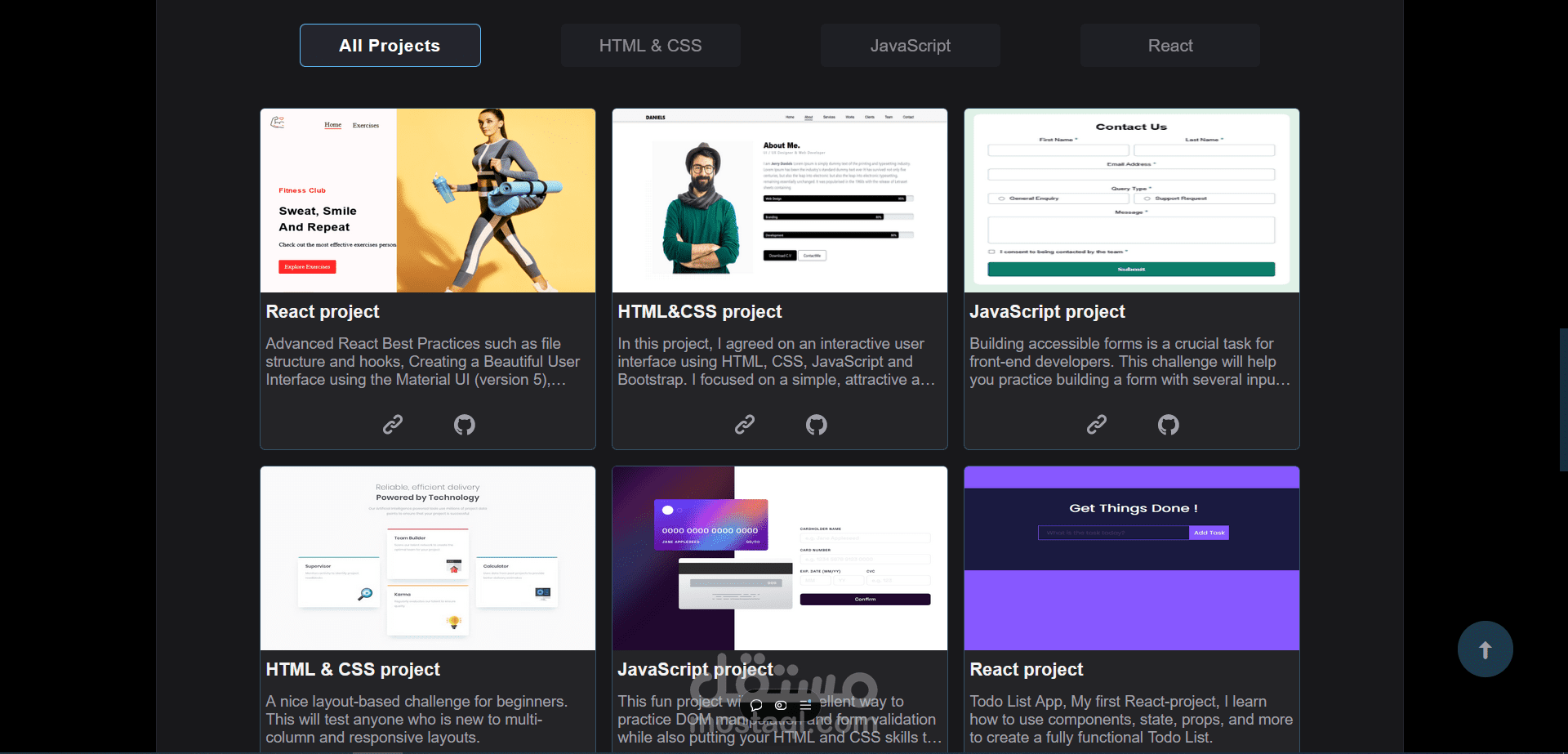This screenshot has height=754, width=1568.
Task: Click React project title above Todo List text
Action: coord(1027,670)
